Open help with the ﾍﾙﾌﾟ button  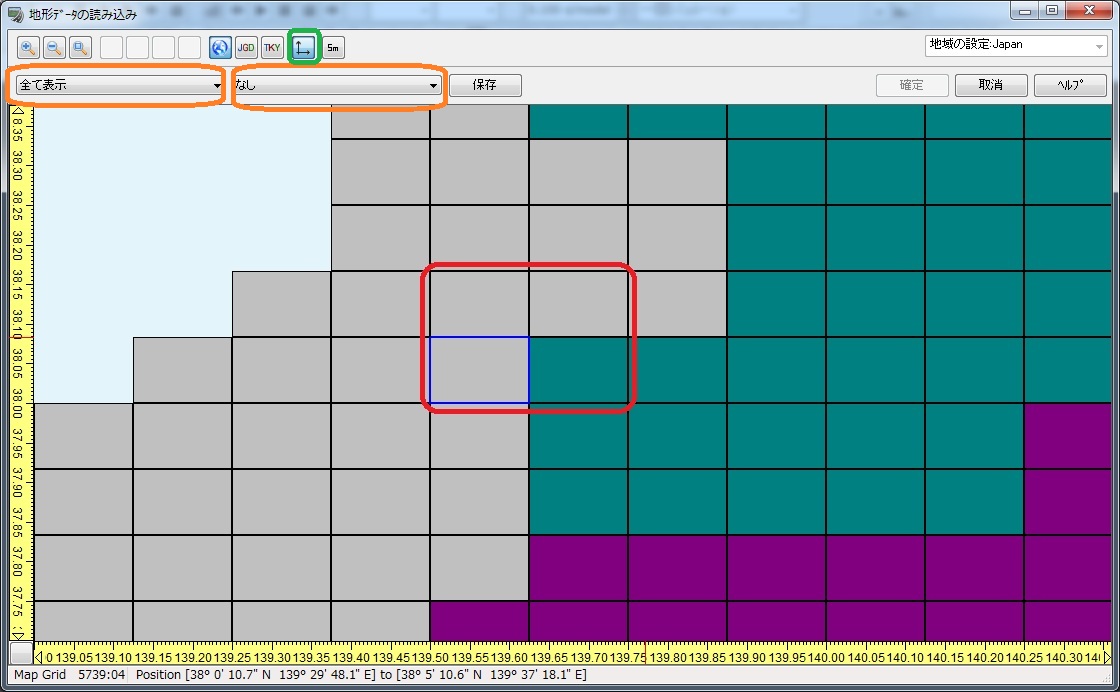coord(1070,85)
